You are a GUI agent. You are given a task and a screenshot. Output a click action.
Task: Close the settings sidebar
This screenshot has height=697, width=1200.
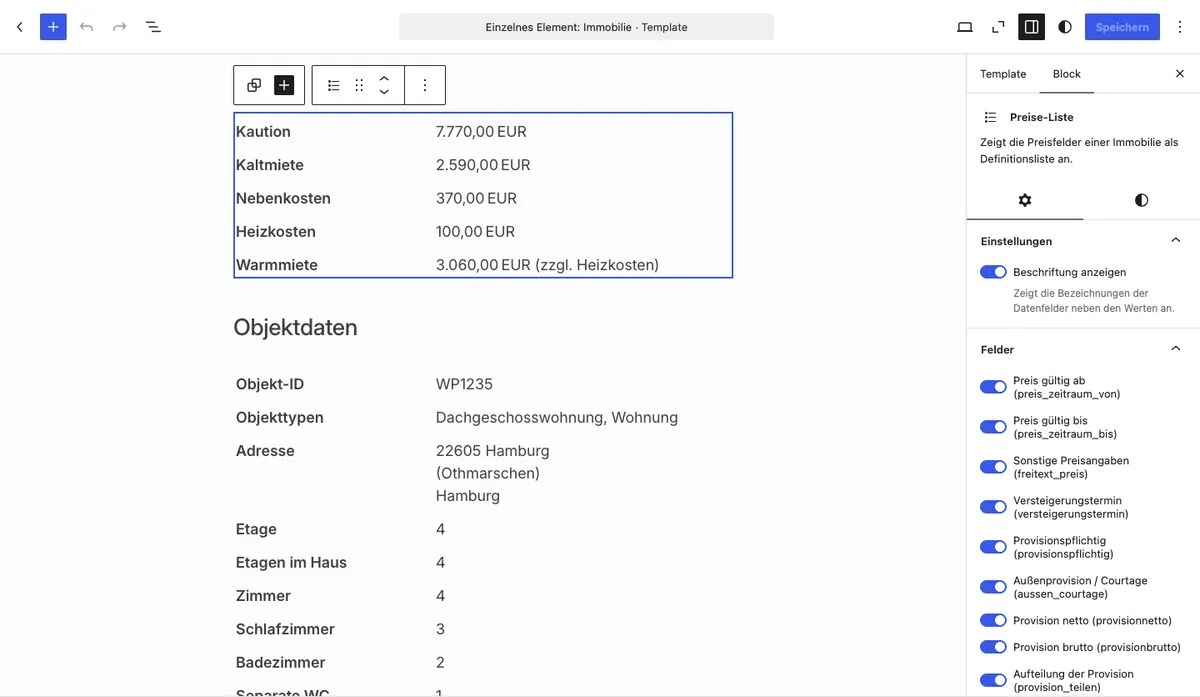[1179, 74]
